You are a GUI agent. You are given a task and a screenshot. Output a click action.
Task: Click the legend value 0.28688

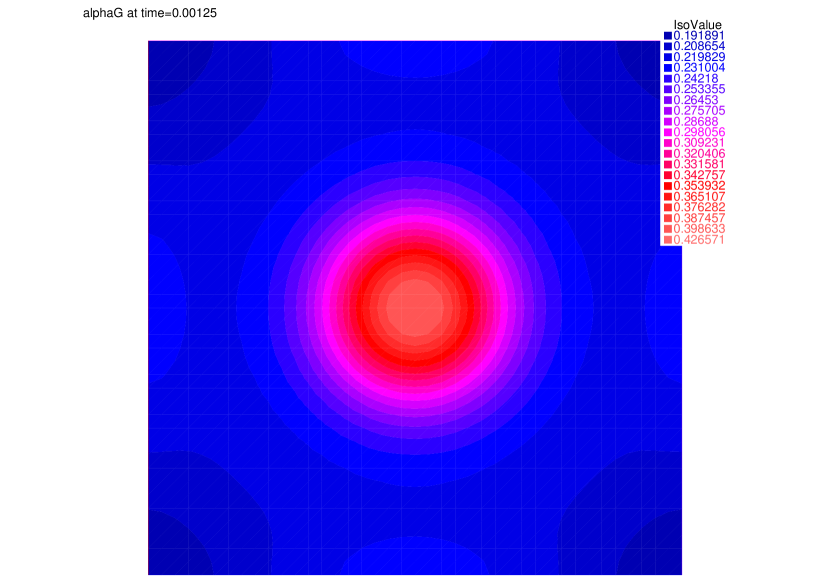click(696, 121)
